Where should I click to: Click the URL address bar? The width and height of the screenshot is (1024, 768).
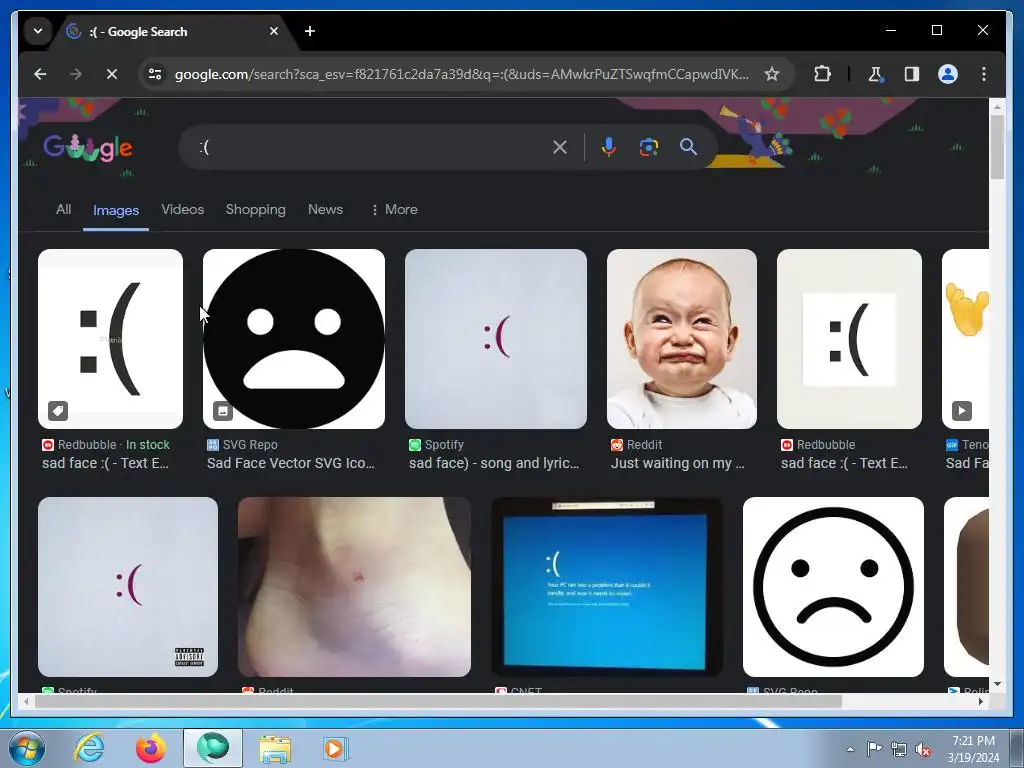(461, 74)
